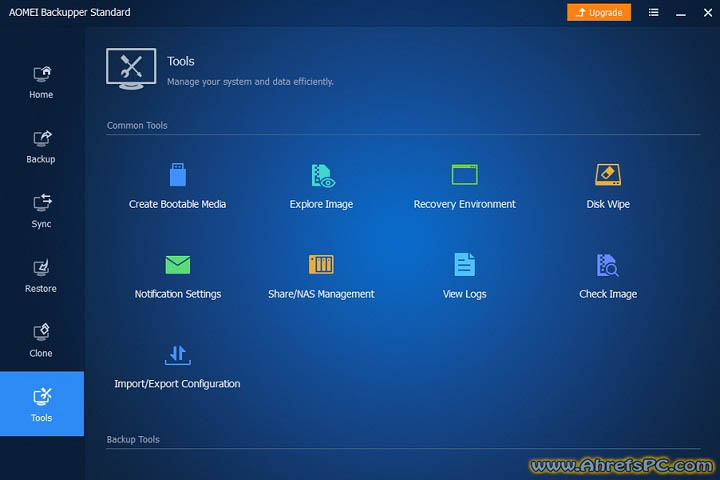Launch the Check Image tool
Viewport: 720px width, 480px height.
608,276
